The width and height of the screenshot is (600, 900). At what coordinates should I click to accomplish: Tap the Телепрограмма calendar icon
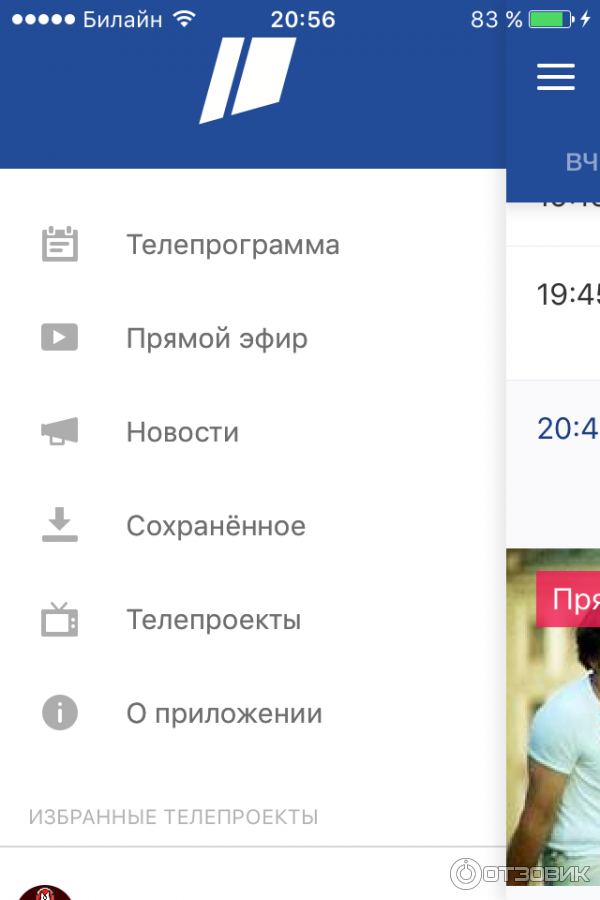60,245
